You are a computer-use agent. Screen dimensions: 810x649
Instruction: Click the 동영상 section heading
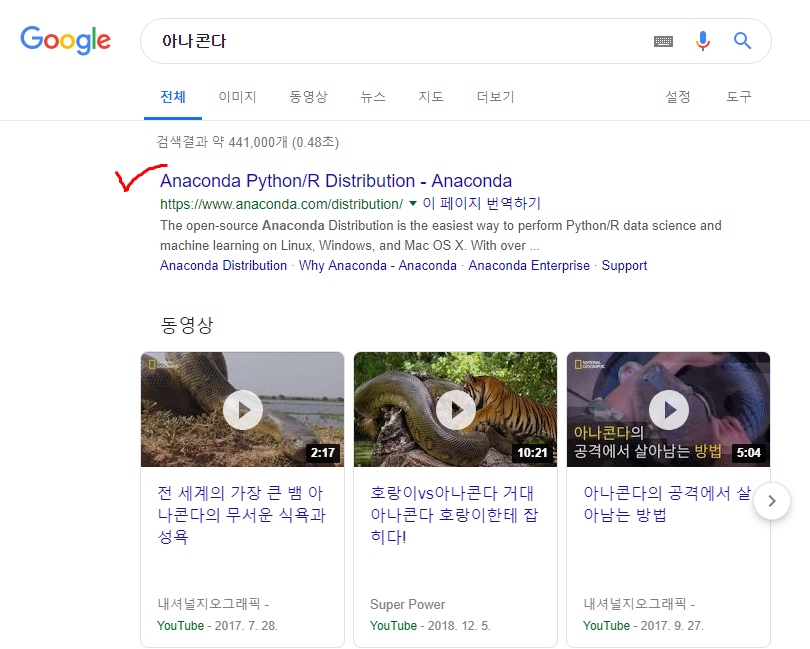coord(186,326)
